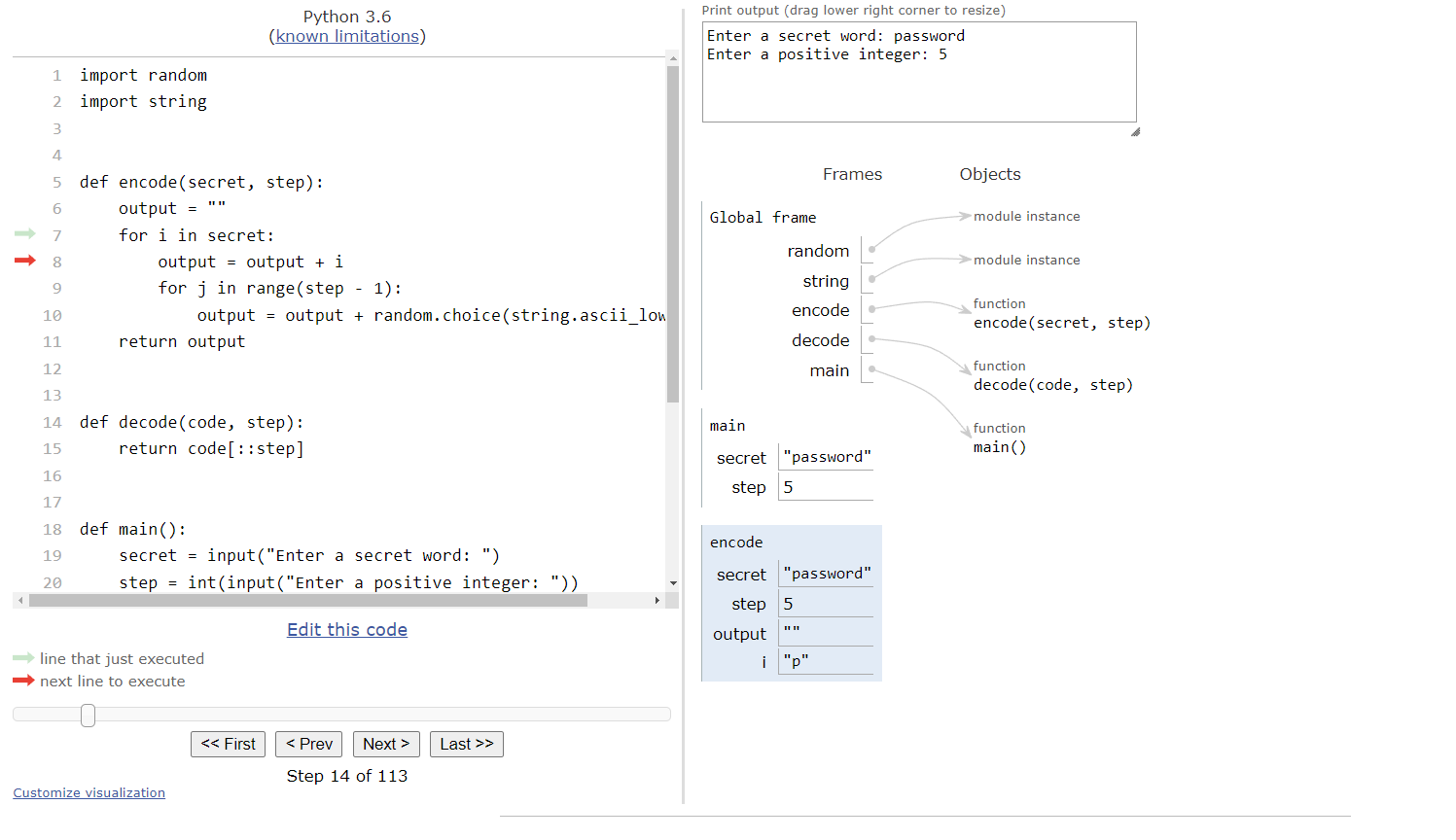Viewport: 1456px width, 840px height.
Task: Click code line 8 'output = output + i'
Action: click(251, 262)
